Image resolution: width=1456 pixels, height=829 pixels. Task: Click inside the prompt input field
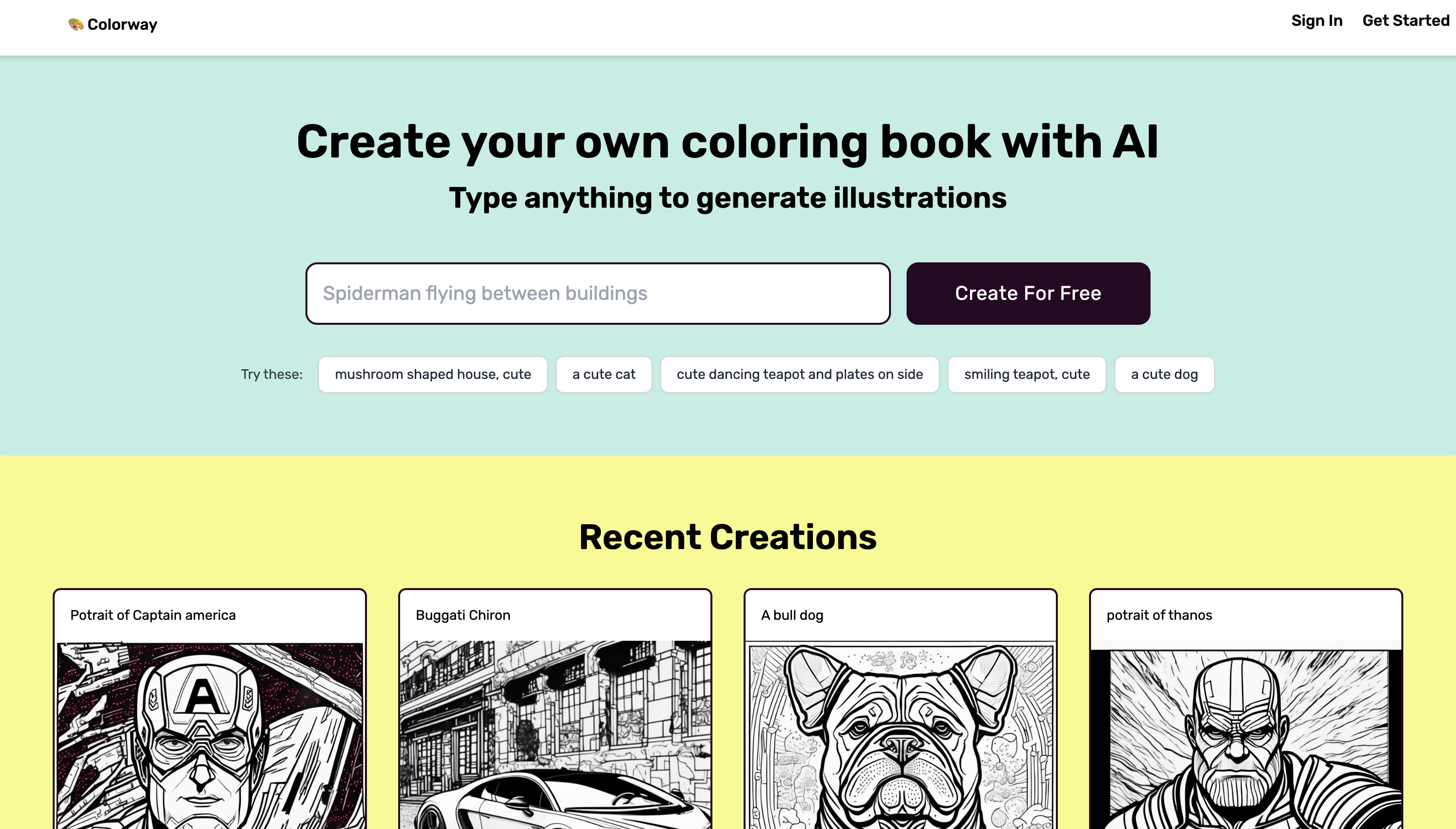[x=598, y=293]
